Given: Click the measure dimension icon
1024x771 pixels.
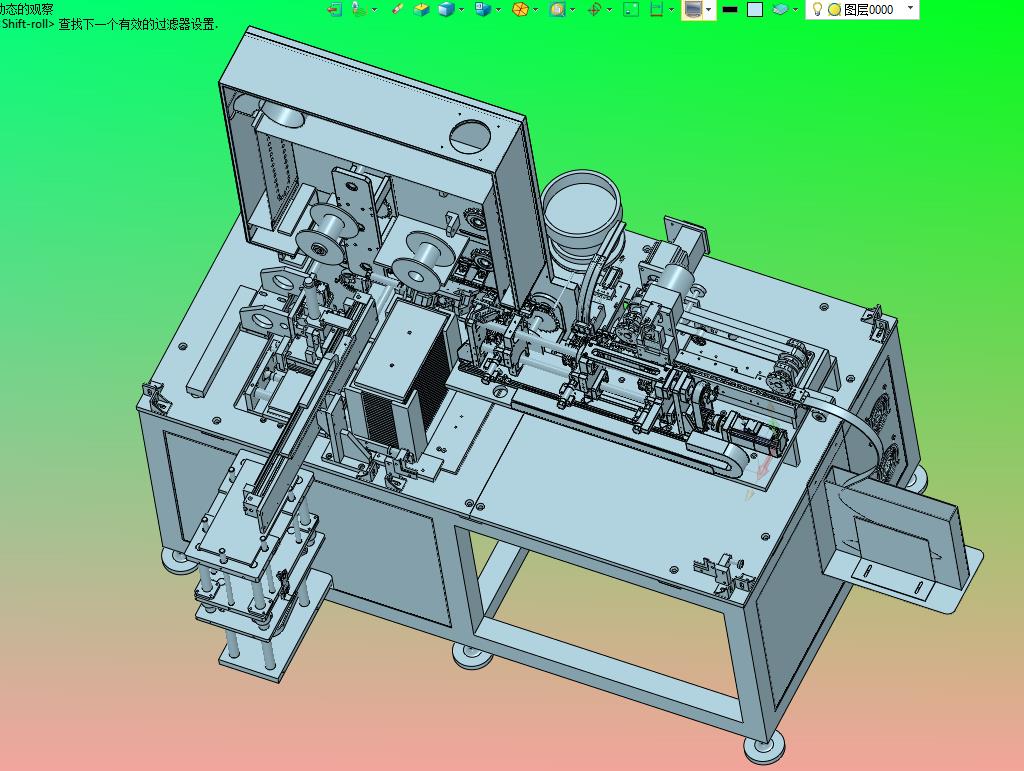Looking at the screenshot, I should [x=656, y=9].
